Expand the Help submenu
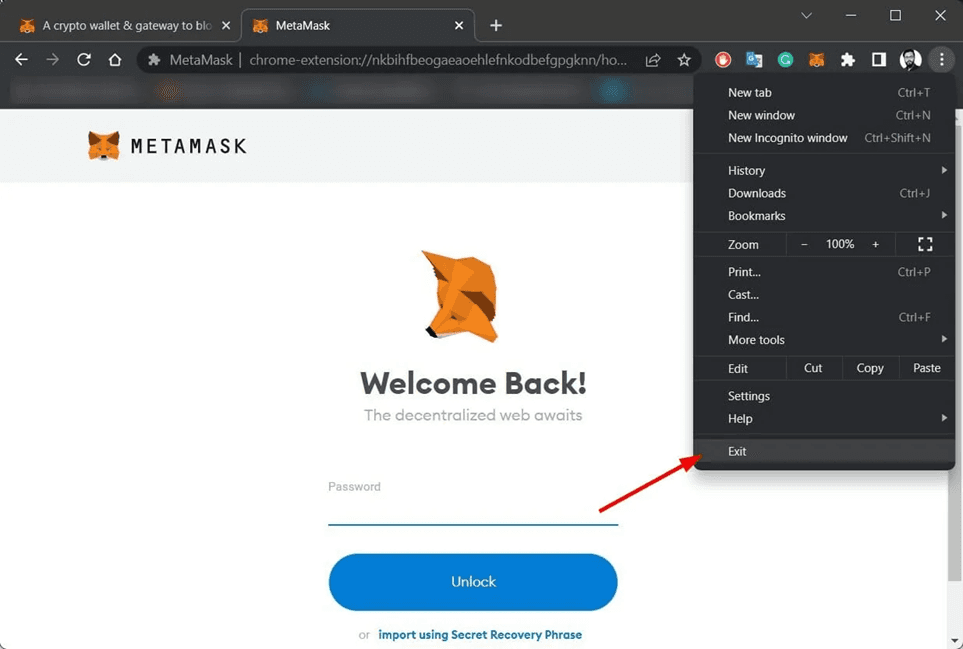963x649 pixels. pyautogui.click(x=824, y=419)
